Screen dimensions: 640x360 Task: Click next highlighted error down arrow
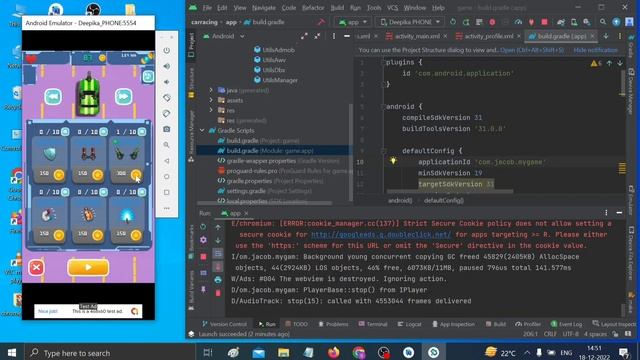tap(620, 63)
